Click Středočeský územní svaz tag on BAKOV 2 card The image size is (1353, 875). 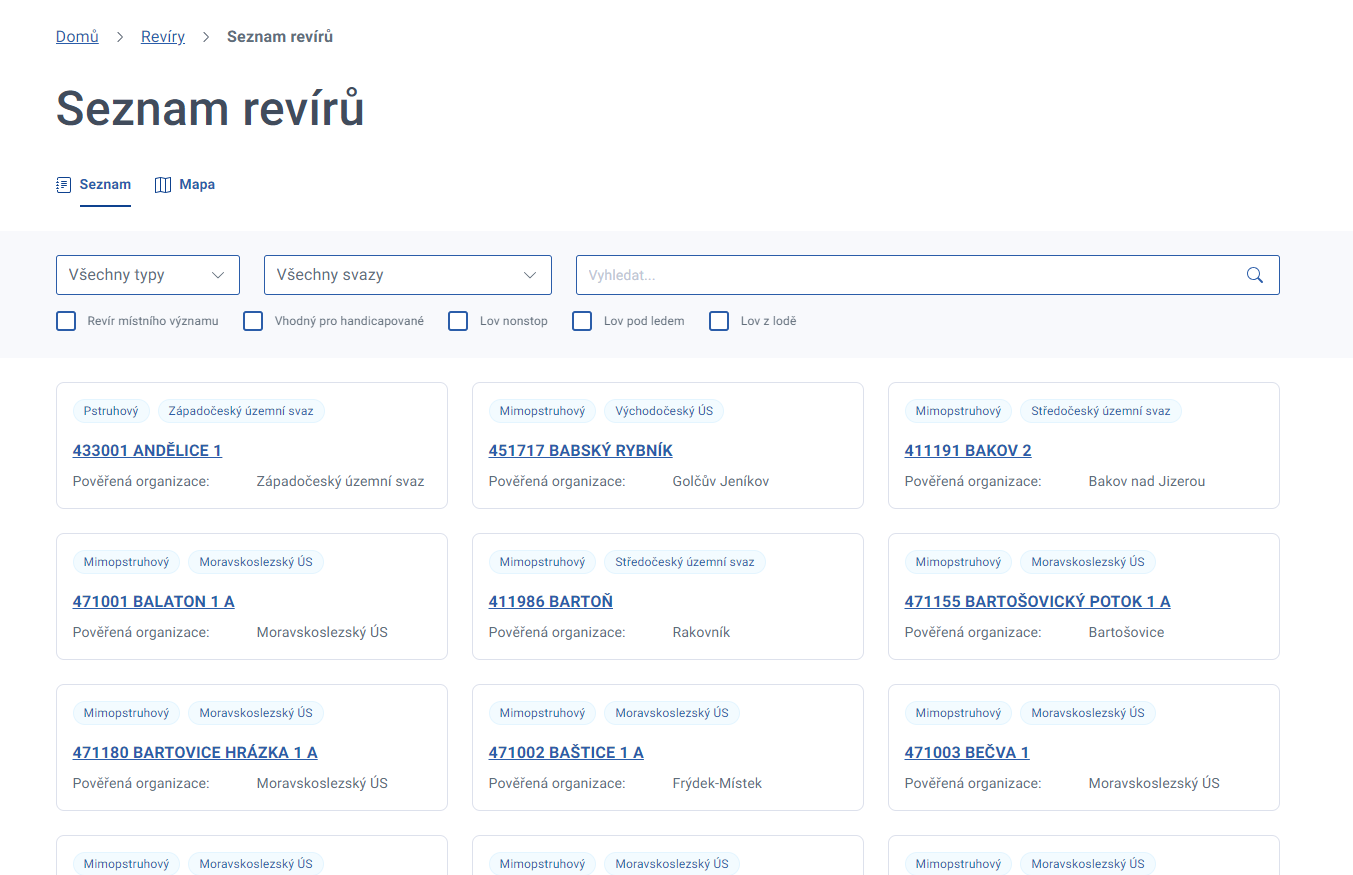click(x=1101, y=411)
